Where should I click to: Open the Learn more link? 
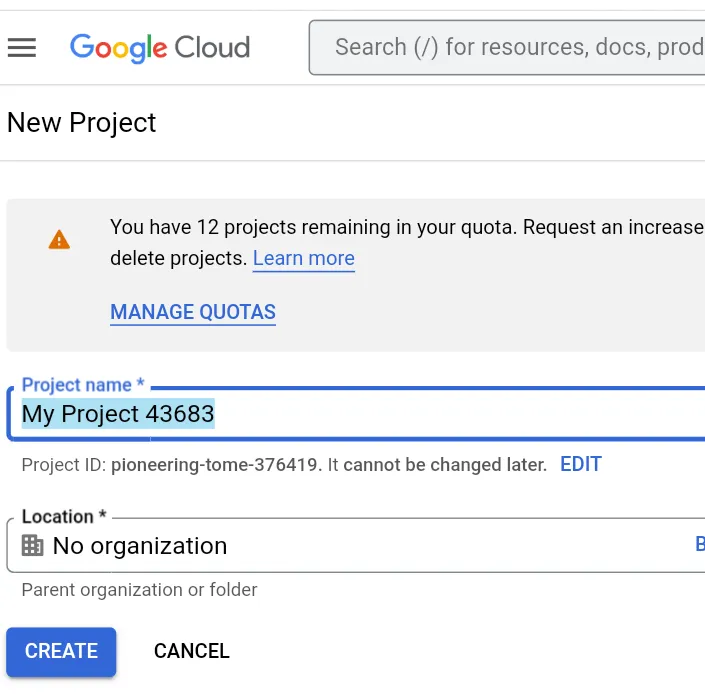[x=303, y=258]
